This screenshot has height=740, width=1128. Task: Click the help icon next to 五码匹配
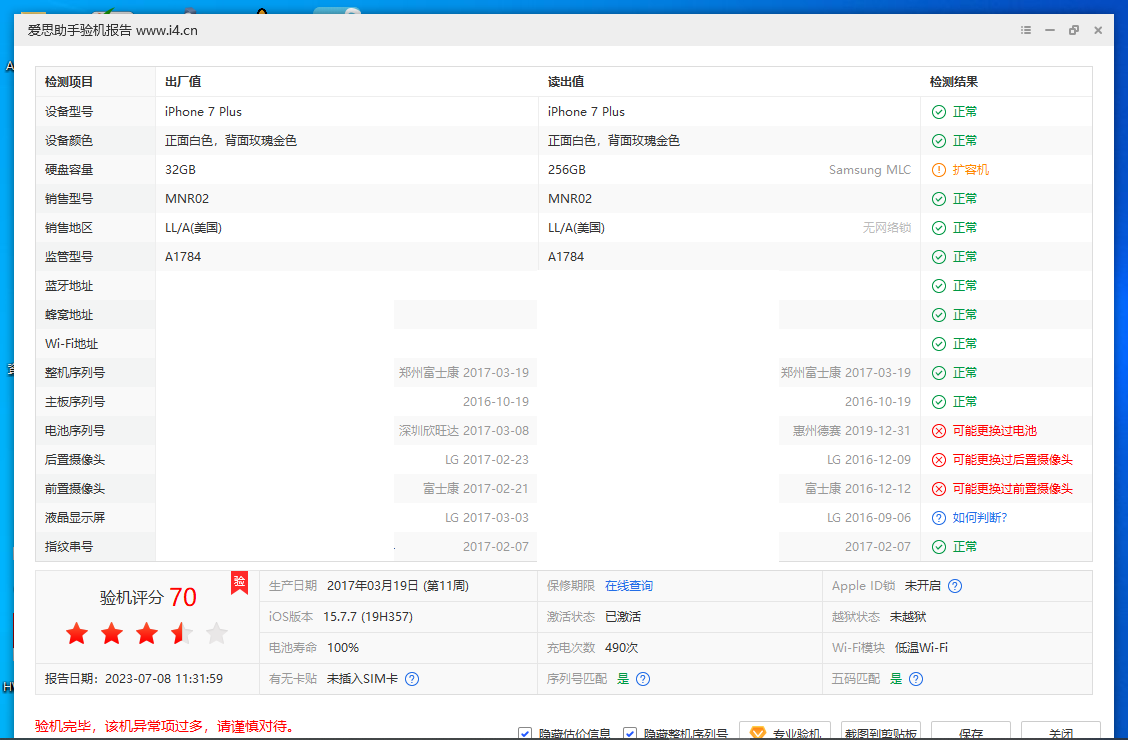click(x=915, y=679)
